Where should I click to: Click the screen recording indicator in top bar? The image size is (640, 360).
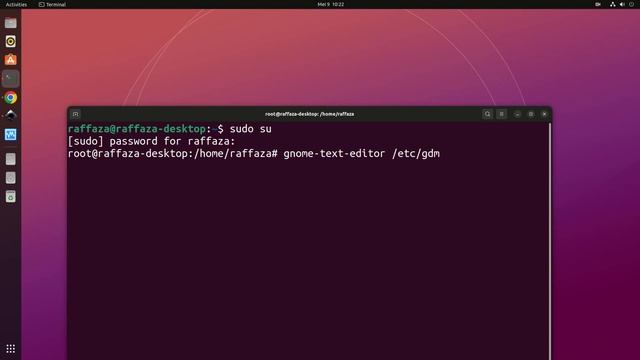point(598,4)
